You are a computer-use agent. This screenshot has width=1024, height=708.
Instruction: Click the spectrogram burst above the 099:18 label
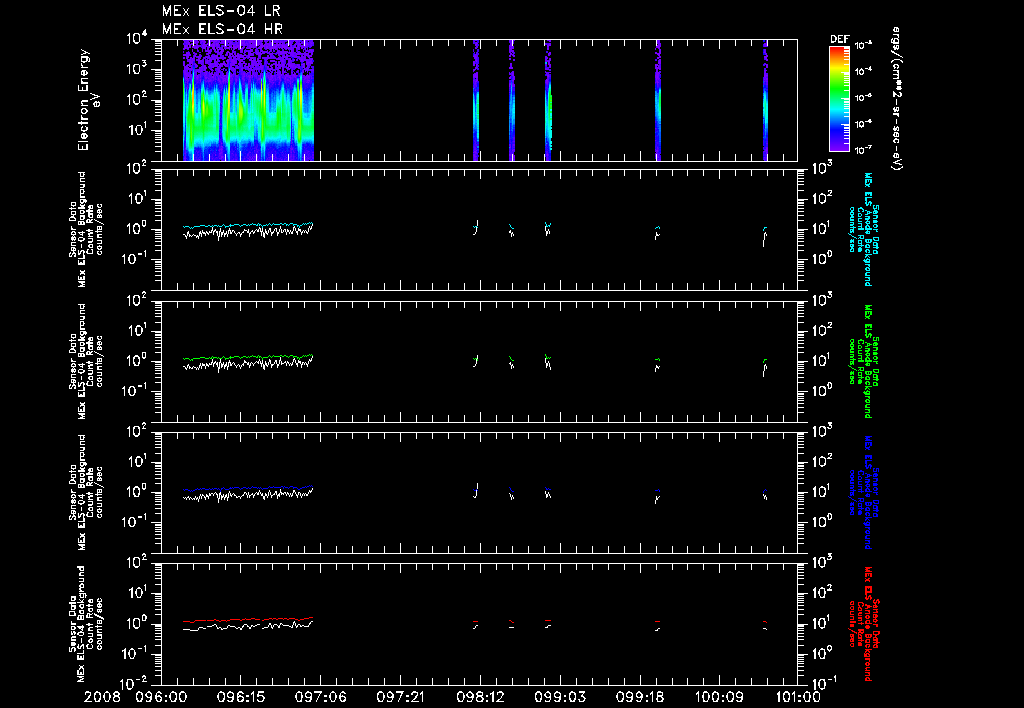pos(658,100)
